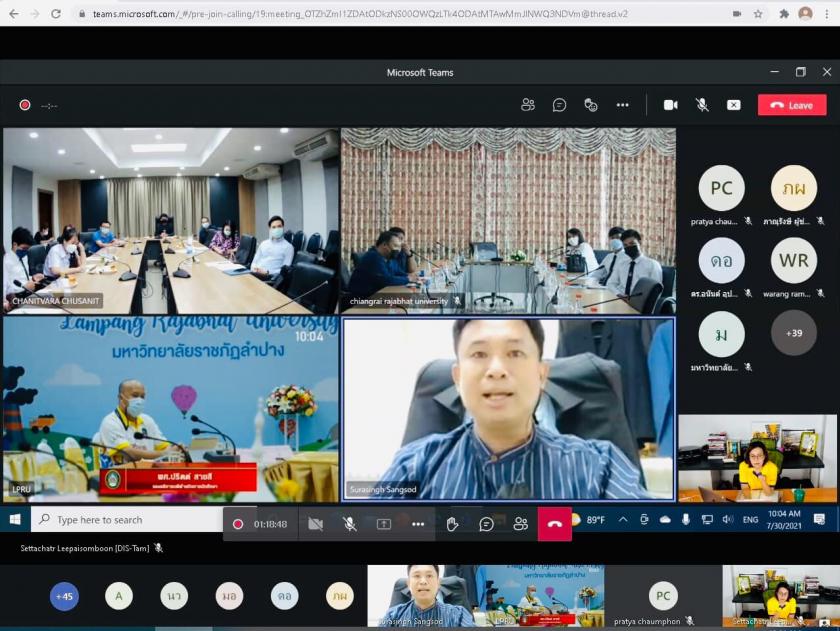Viewport: 840px width, 631px height.
Task: Click the share screen icon beside Leave
Action: pos(733,105)
